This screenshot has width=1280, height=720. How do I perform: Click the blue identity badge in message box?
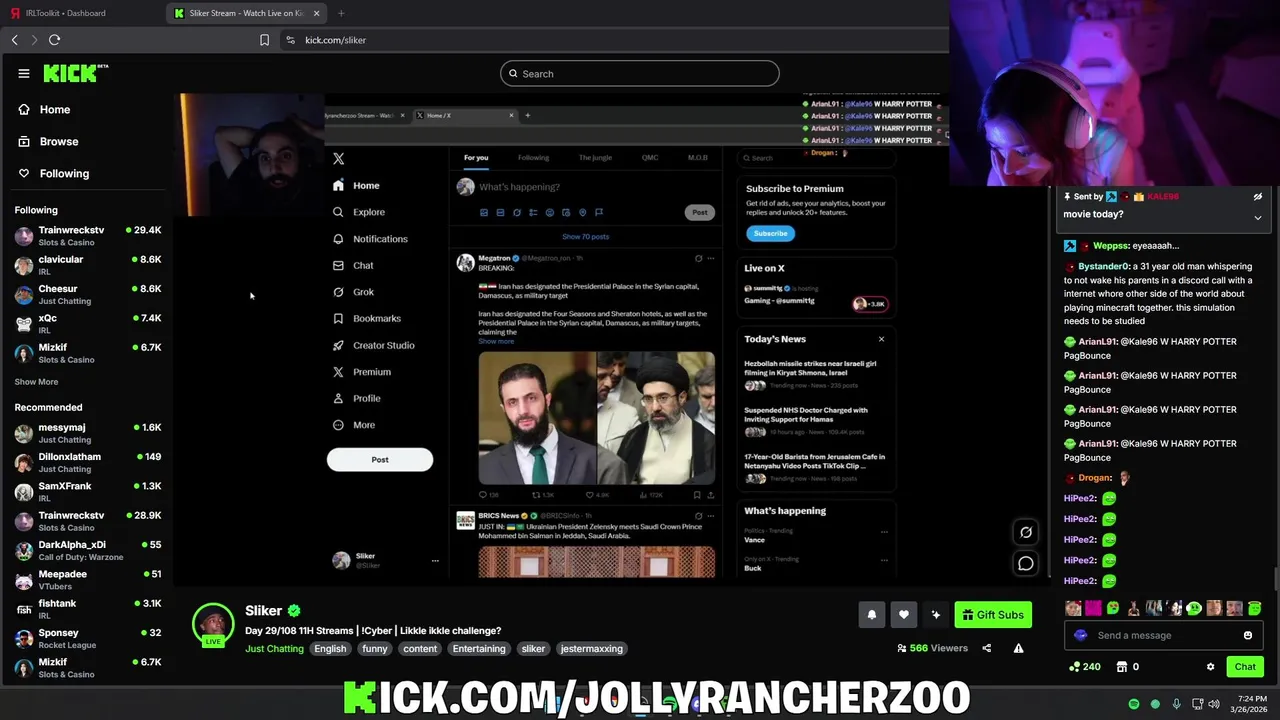point(1080,635)
